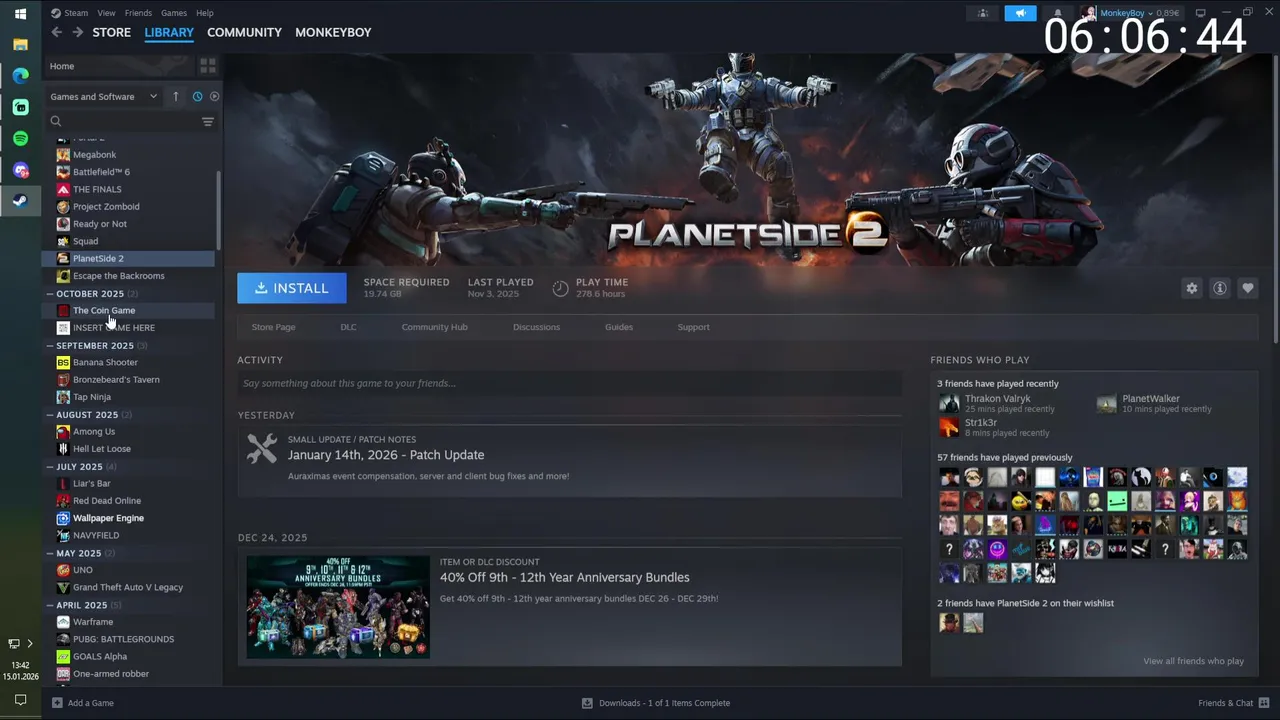
Task: Open the Community Hub link
Action: (434, 327)
